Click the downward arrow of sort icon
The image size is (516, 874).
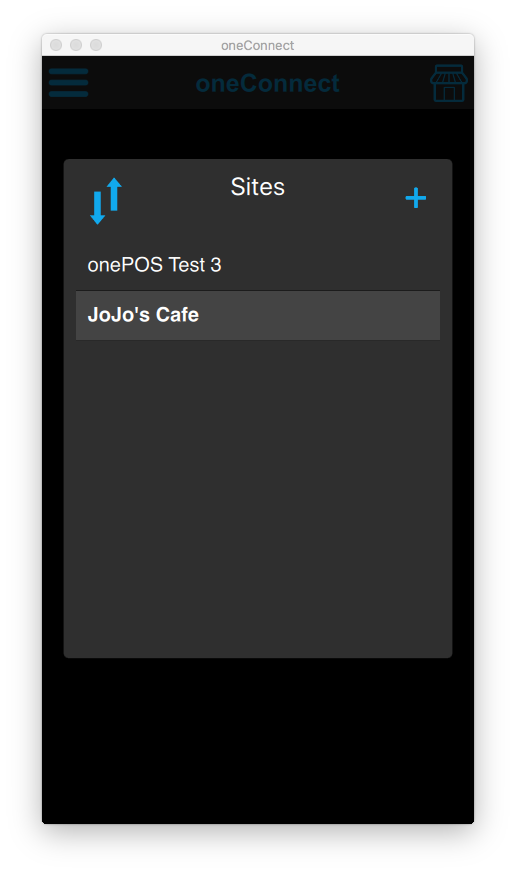point(98,208)
